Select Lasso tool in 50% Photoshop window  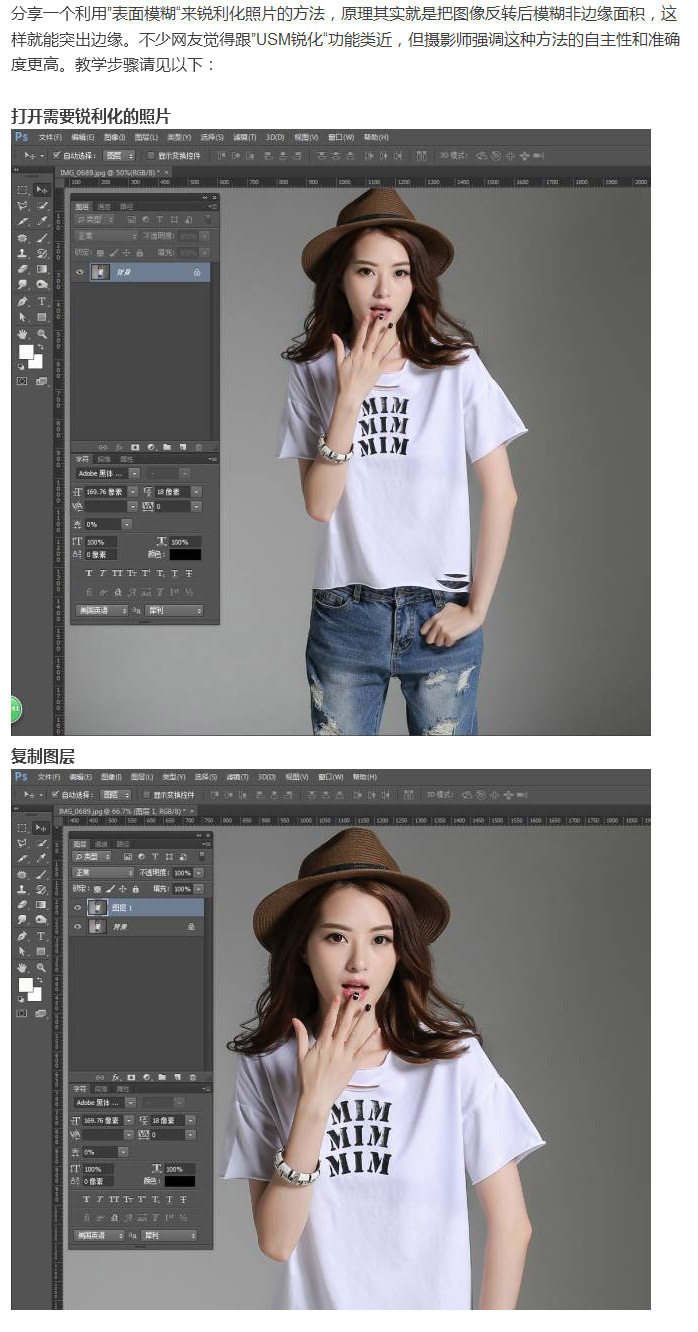(x=22, y=206)
